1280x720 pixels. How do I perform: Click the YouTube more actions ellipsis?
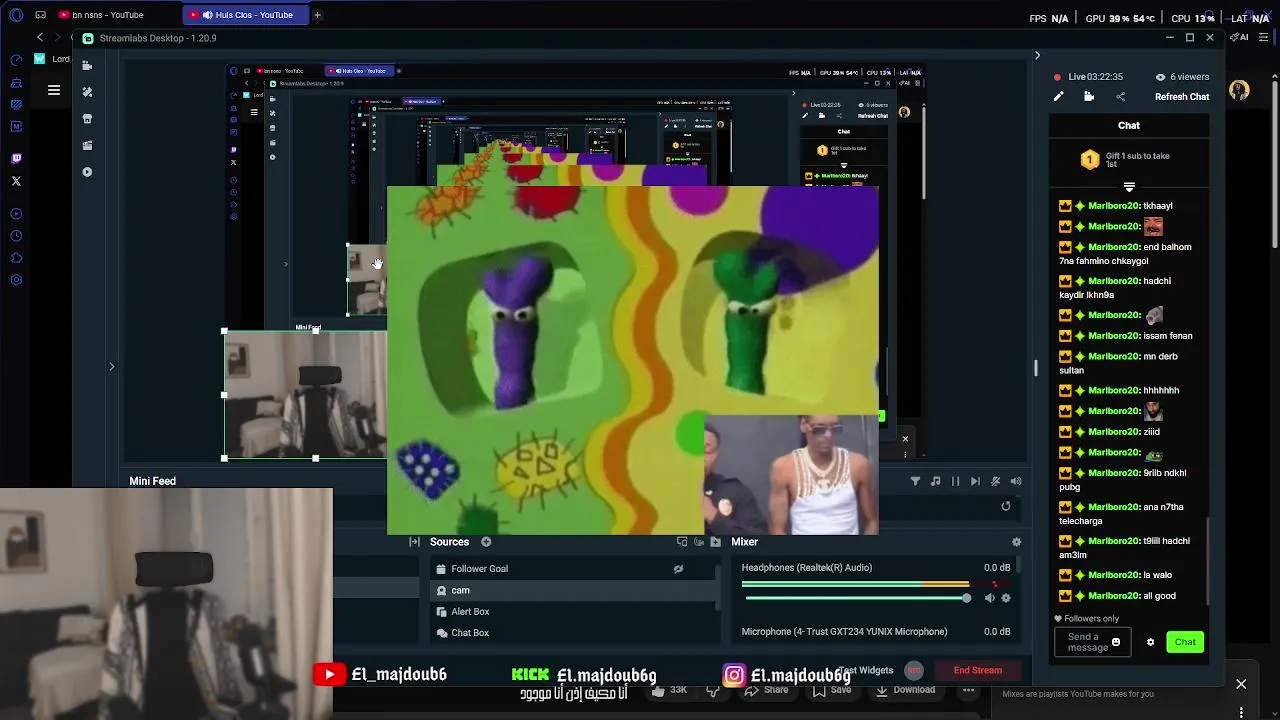(x=968, y=690)
